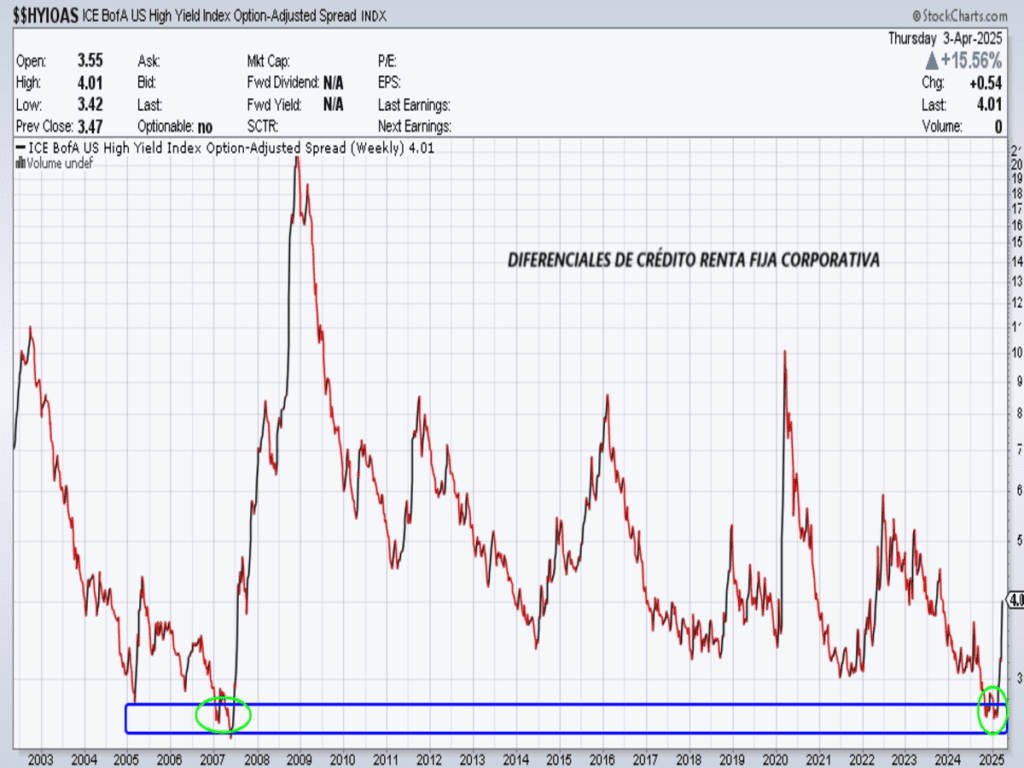The image size is (1024, 768).
Task: Click the 2008 label on the time axis
Action: point(256,759)
